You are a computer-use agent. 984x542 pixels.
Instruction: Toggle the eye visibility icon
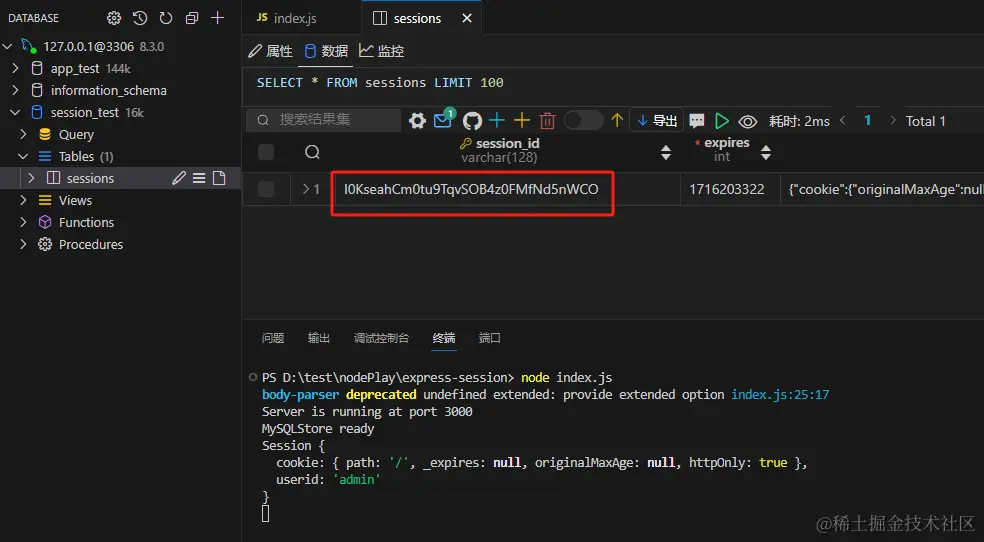747,121
